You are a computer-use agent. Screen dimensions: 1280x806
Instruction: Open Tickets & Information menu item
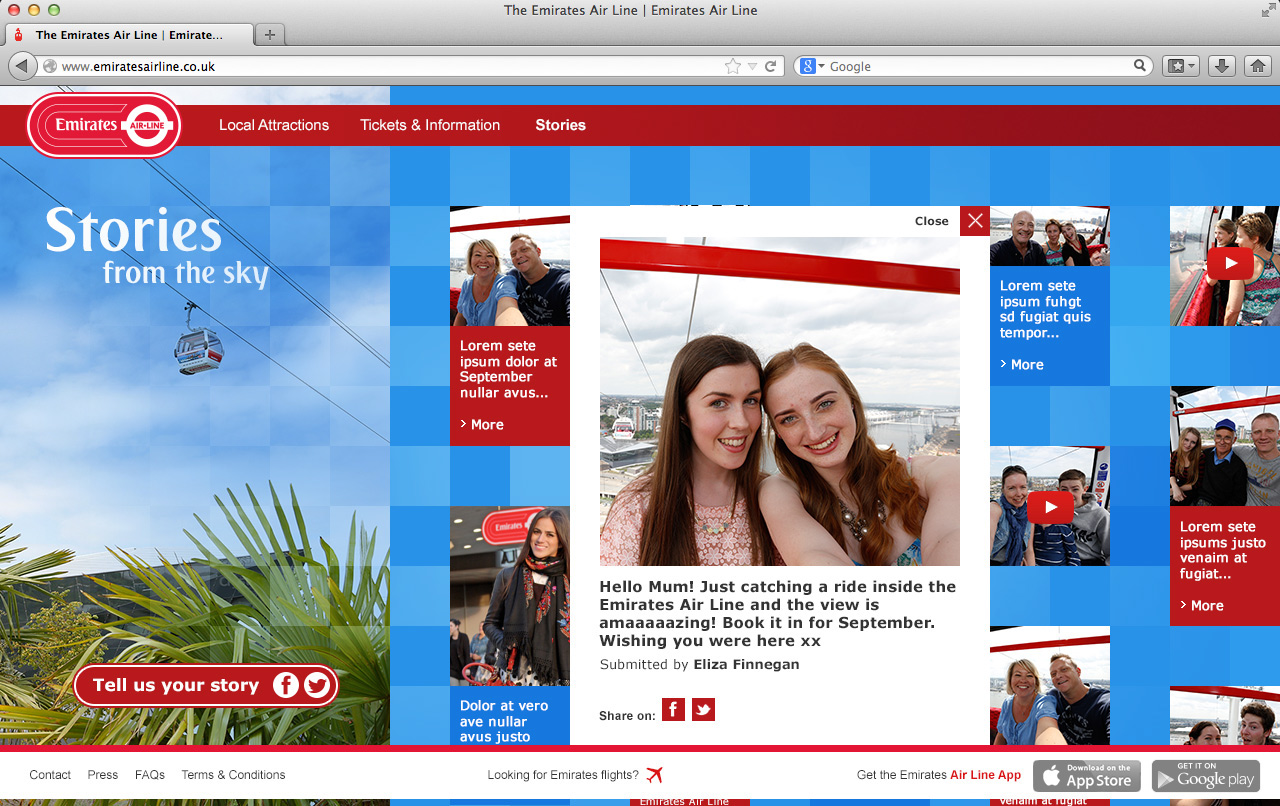click(430, 125)
